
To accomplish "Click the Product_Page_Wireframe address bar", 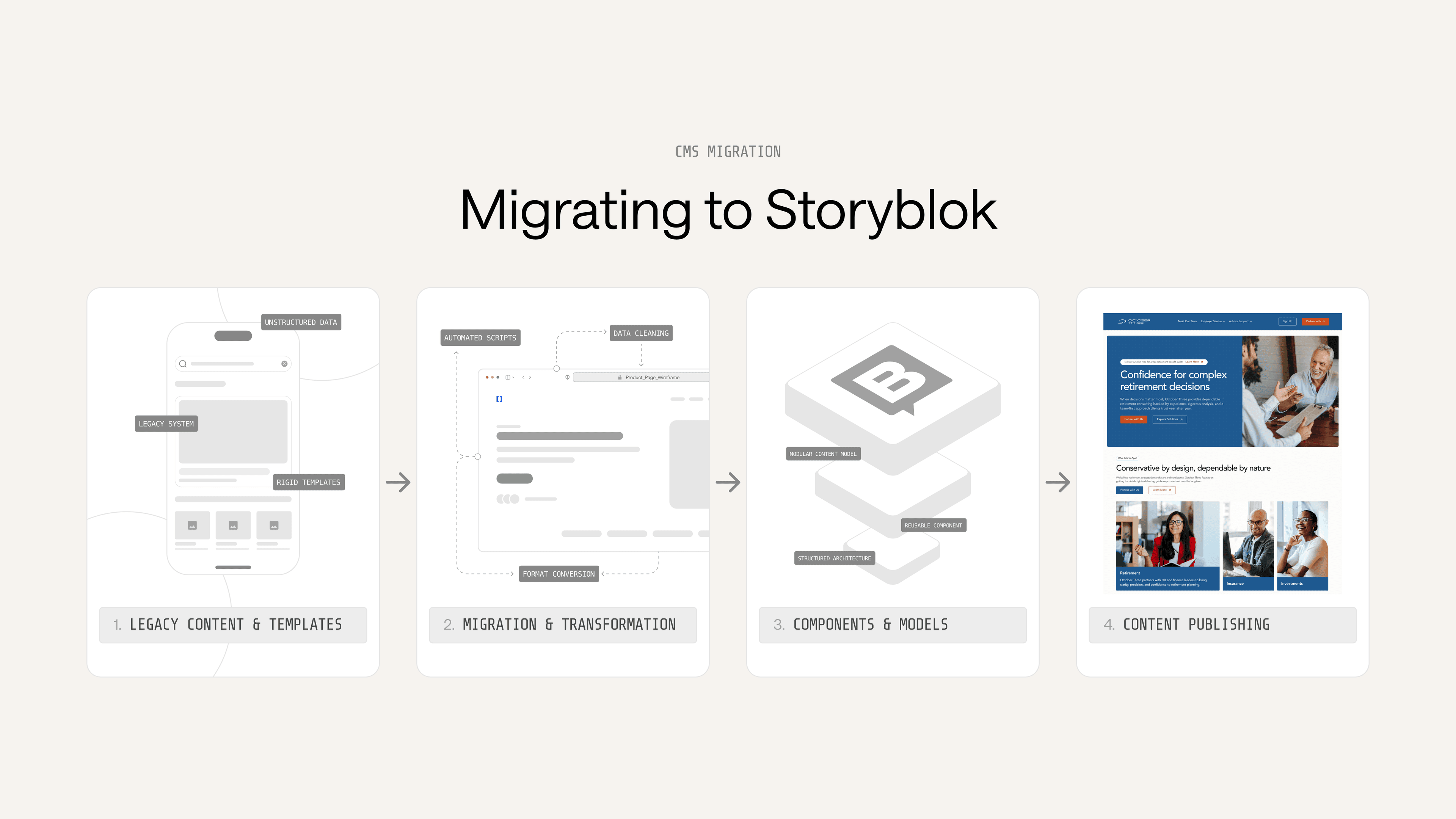I will click(x=642, y=378).
